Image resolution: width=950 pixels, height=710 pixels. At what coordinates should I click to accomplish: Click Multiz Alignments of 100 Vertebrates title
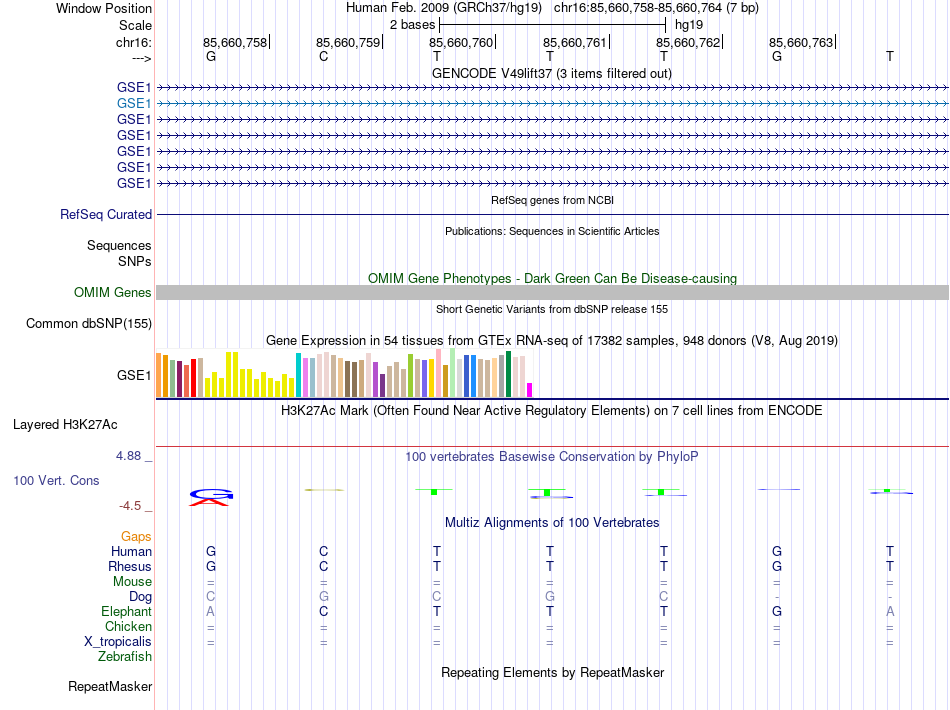[552, 522]
